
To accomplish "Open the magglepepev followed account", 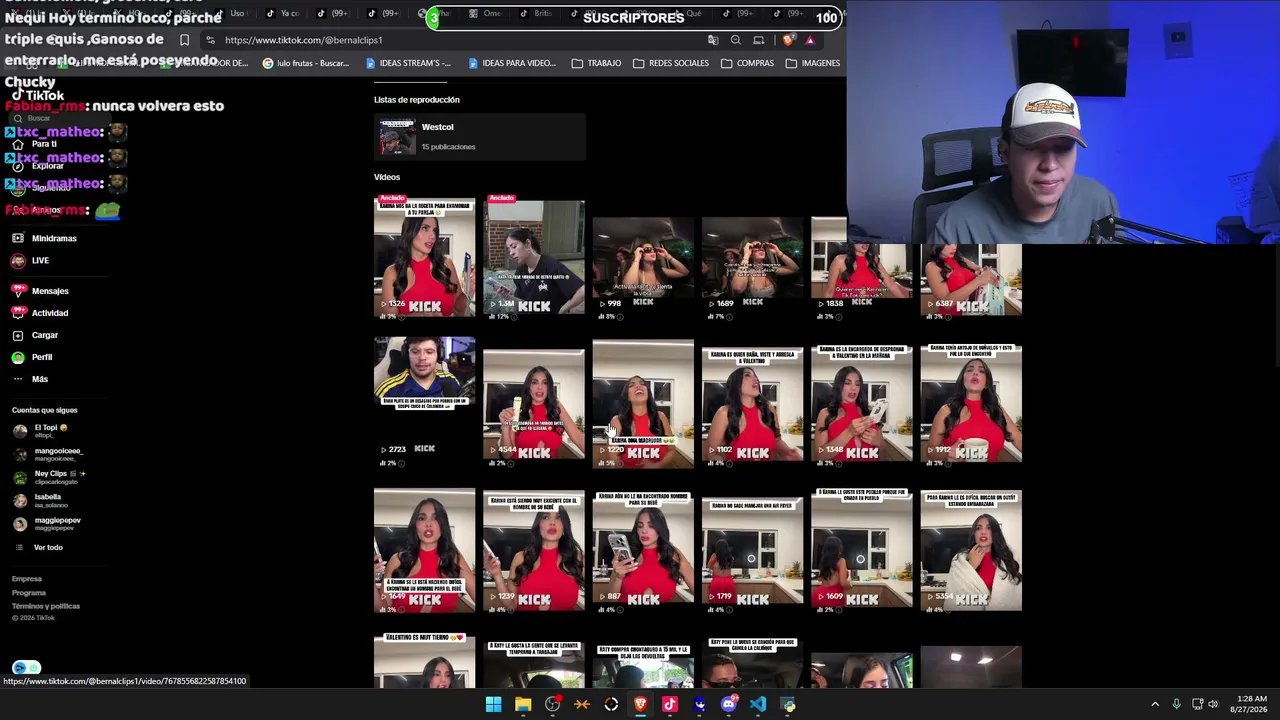I will point(48,523).
